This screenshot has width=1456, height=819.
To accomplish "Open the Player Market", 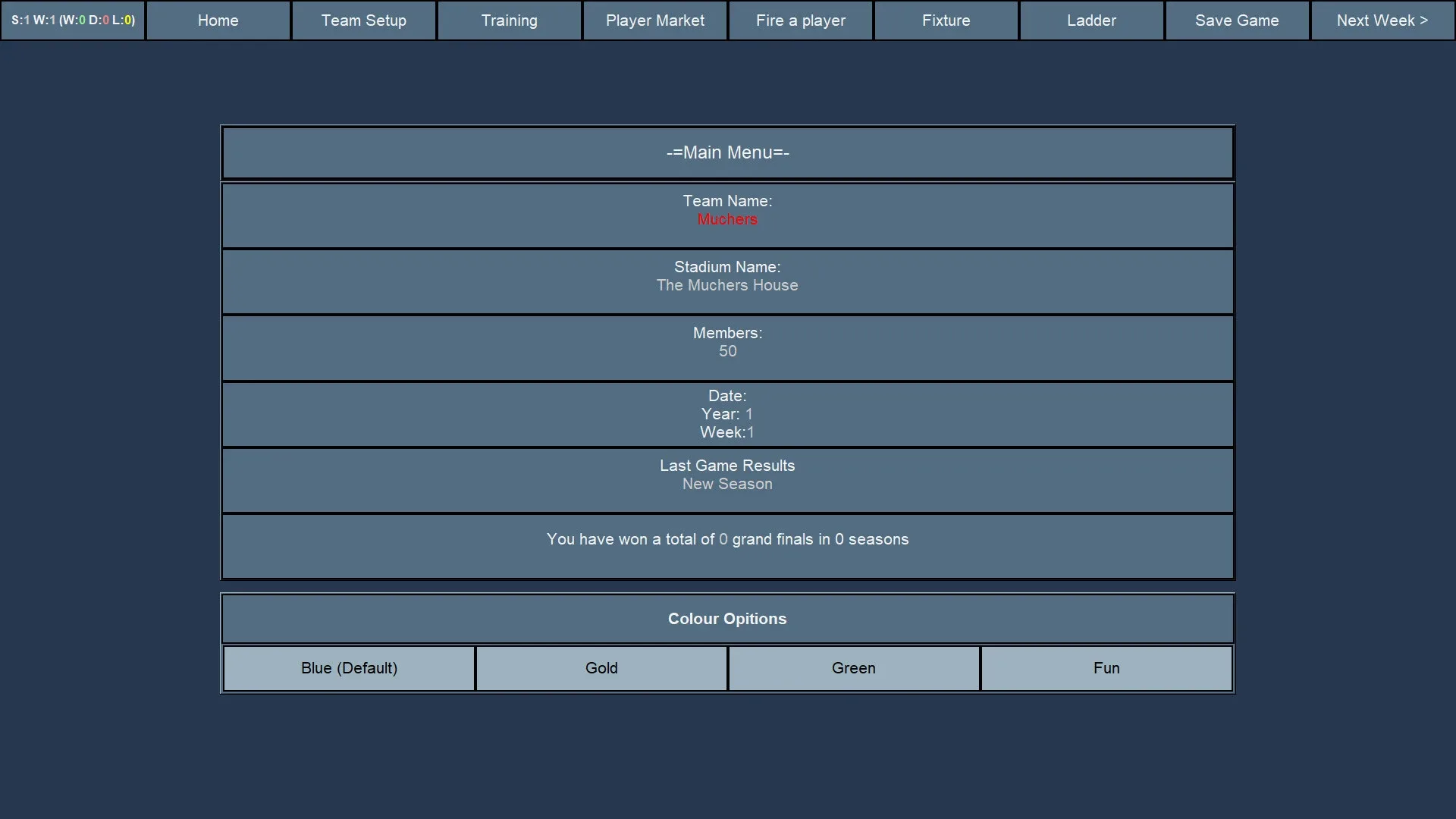I will (x=654, y=20).
